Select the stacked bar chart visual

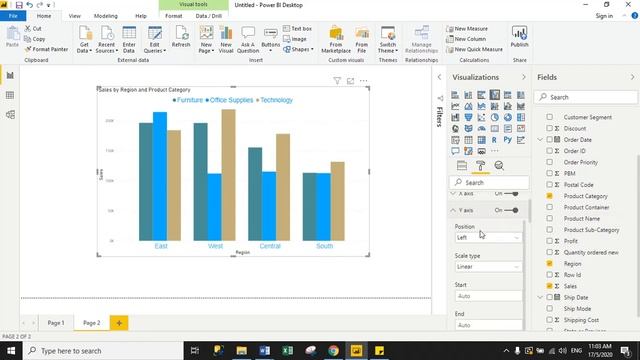(x=455, y=95)
